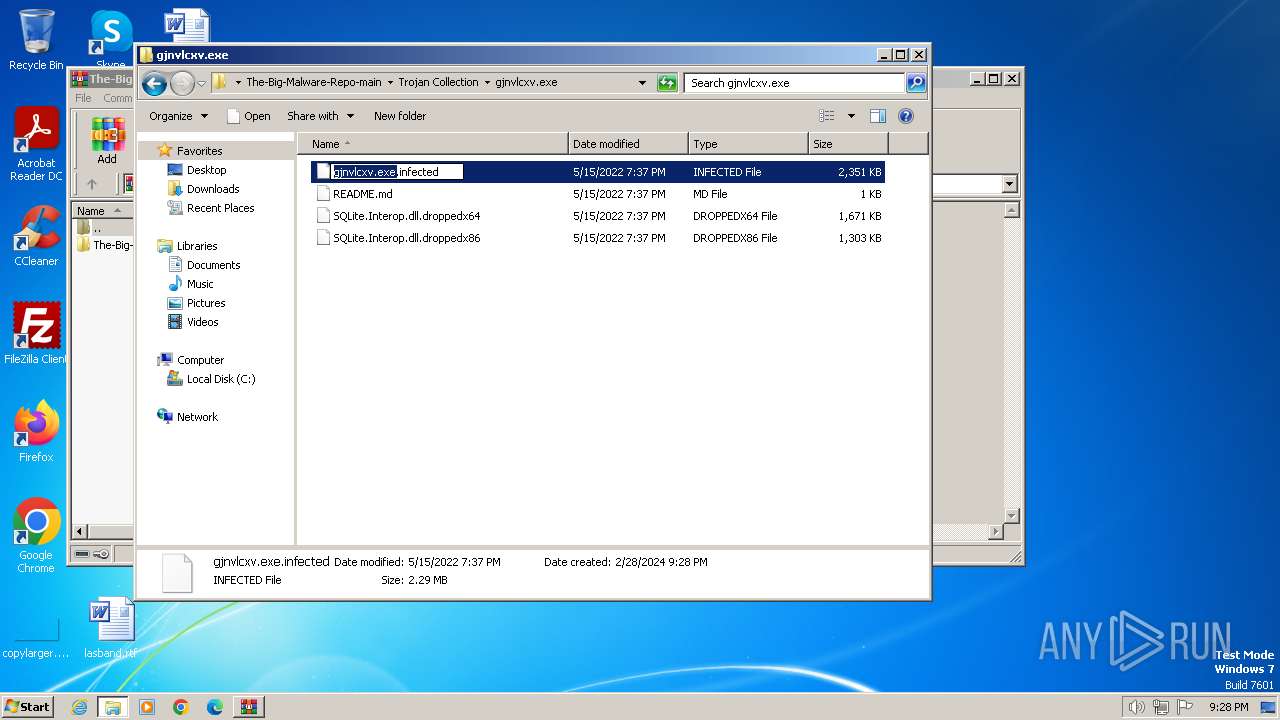The width and height of the screenshot is (1280, 720).
Task: Sort by the Name column header
Action: pos(432,144)
